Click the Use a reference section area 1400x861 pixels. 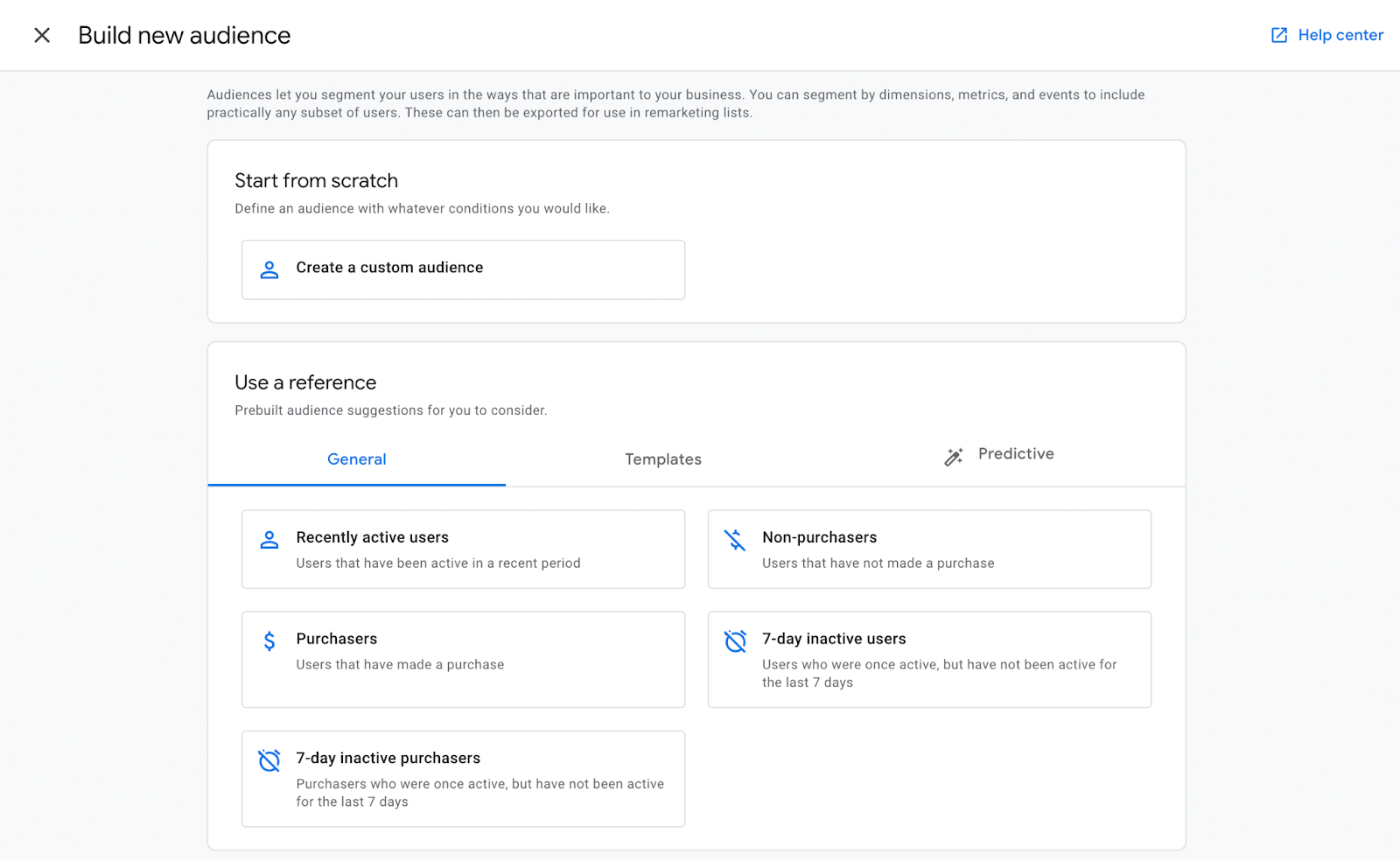point(304,382)
